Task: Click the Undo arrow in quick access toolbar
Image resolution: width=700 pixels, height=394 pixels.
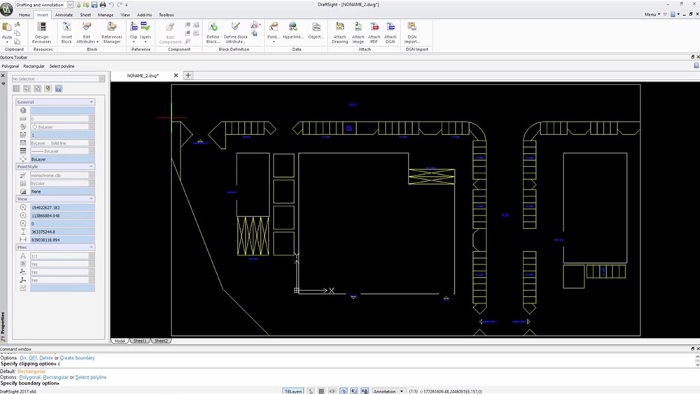Action: click(111, 4)
